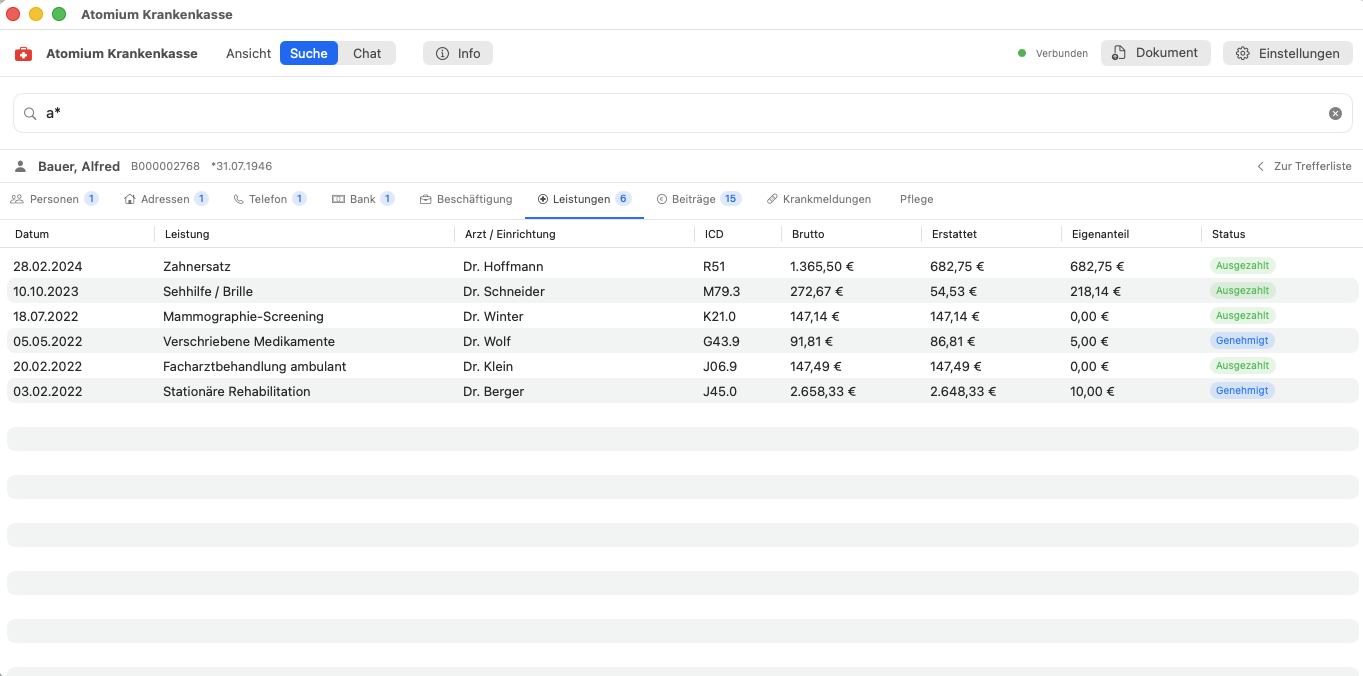The image size is (1363, 676).
Task: Click ICD code J45.0
Action: point(720,392)
